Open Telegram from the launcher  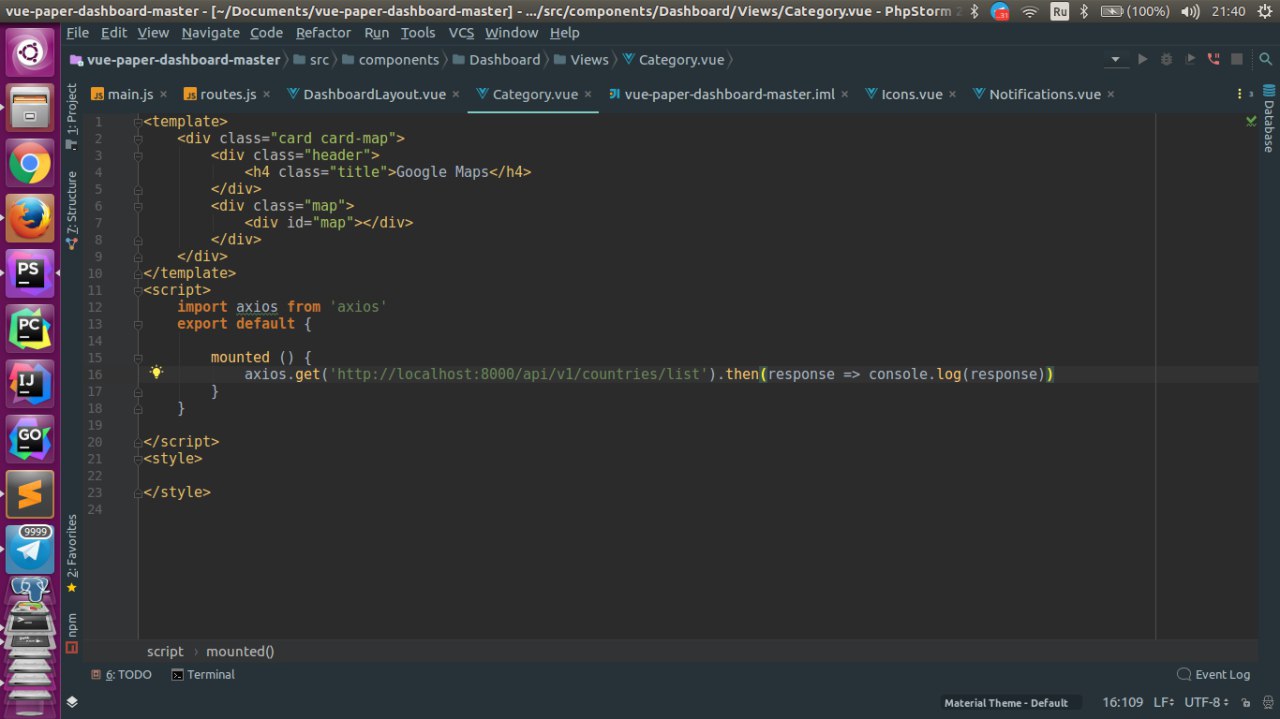(30, 549)
